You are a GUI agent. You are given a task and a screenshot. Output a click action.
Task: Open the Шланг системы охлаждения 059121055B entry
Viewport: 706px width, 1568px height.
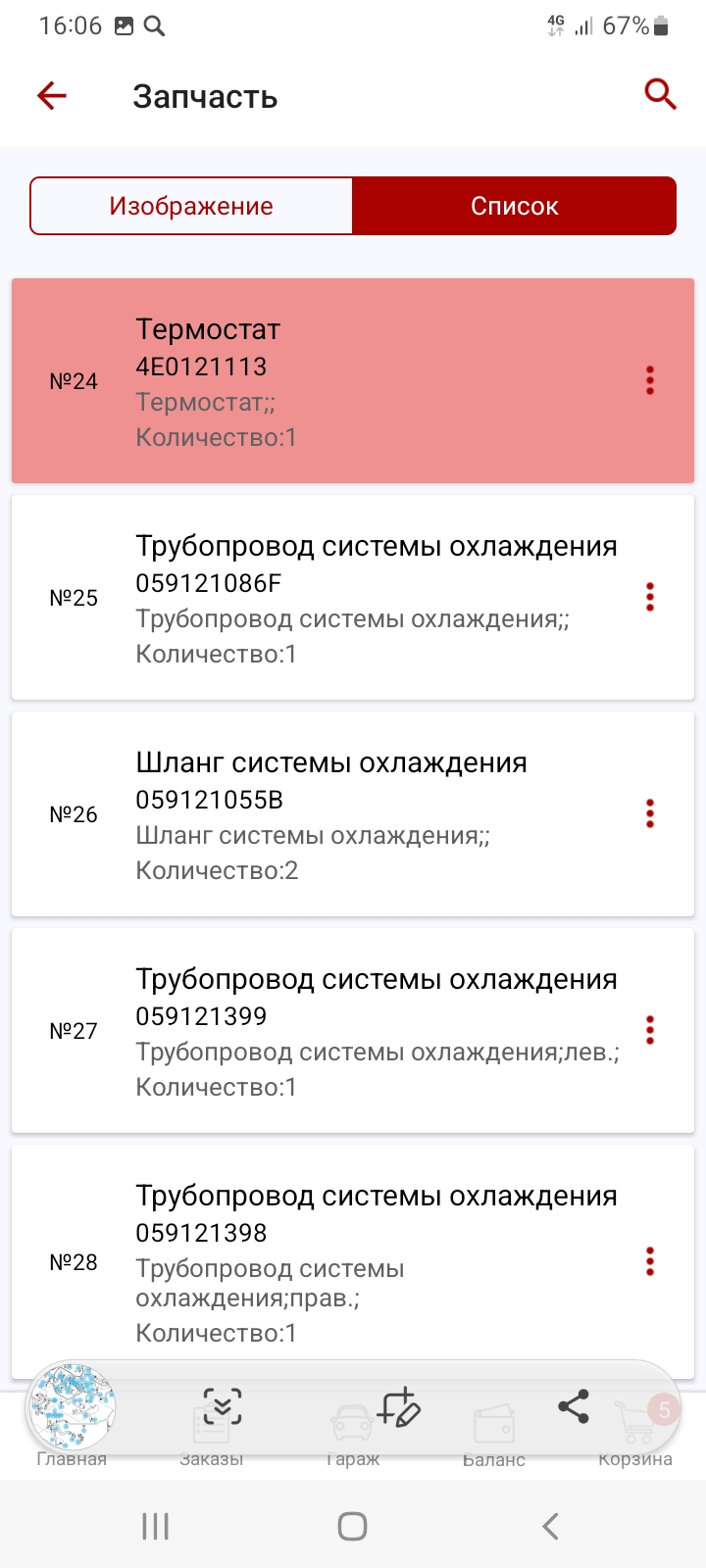(x=353, y=814)
